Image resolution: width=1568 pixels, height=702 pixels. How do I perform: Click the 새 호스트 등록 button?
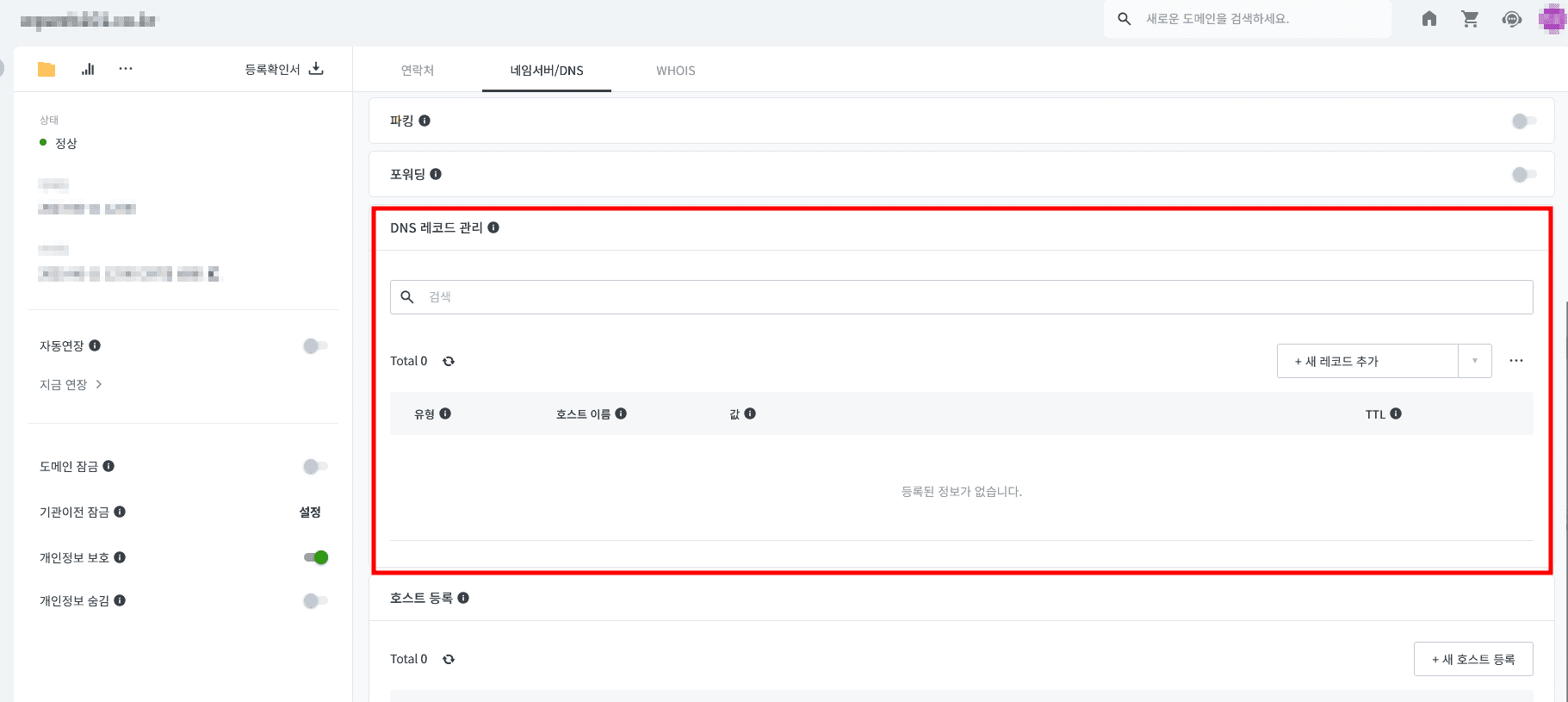point(1472,659)
